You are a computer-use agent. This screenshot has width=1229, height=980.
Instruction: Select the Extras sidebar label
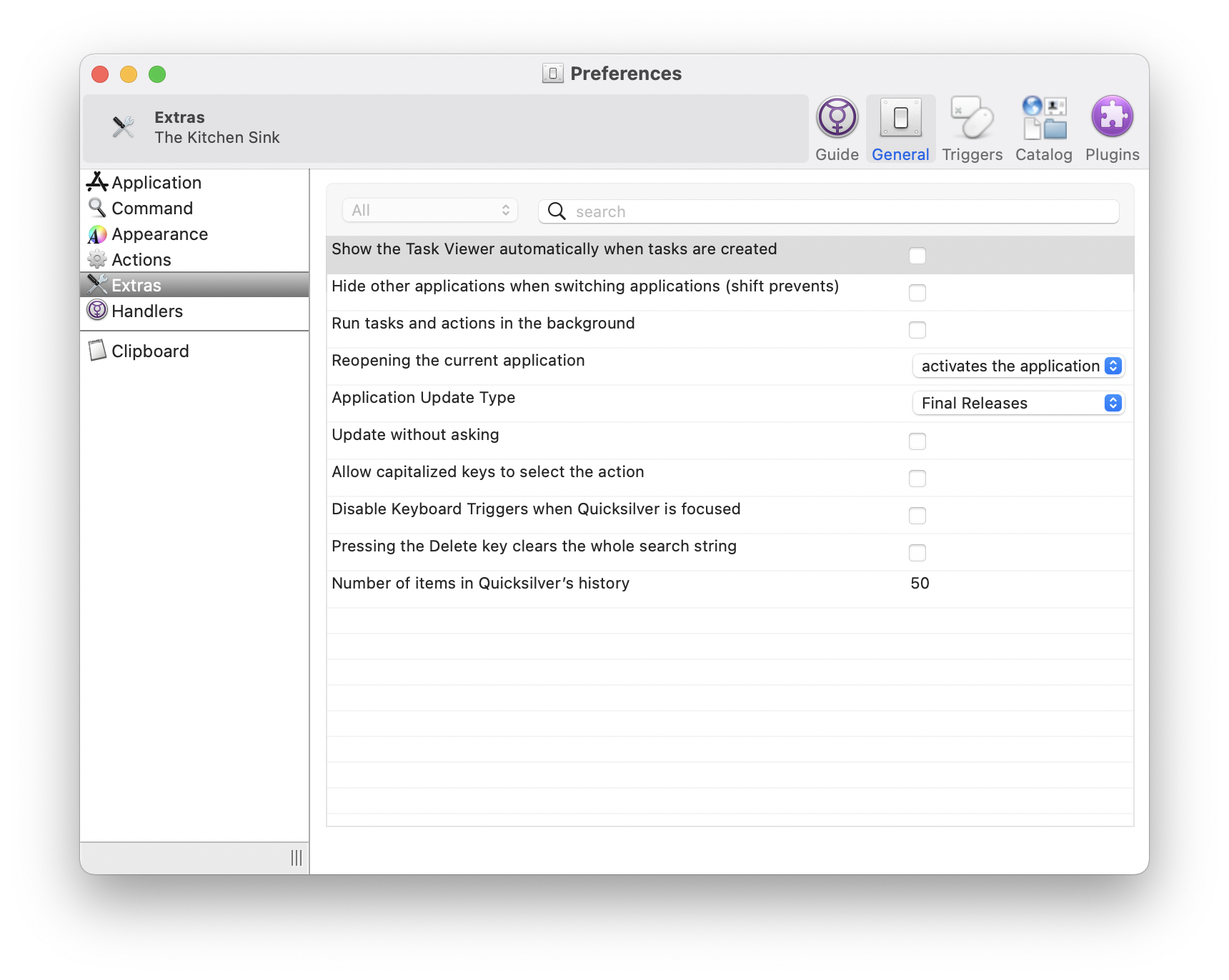(x=136, y=286)
